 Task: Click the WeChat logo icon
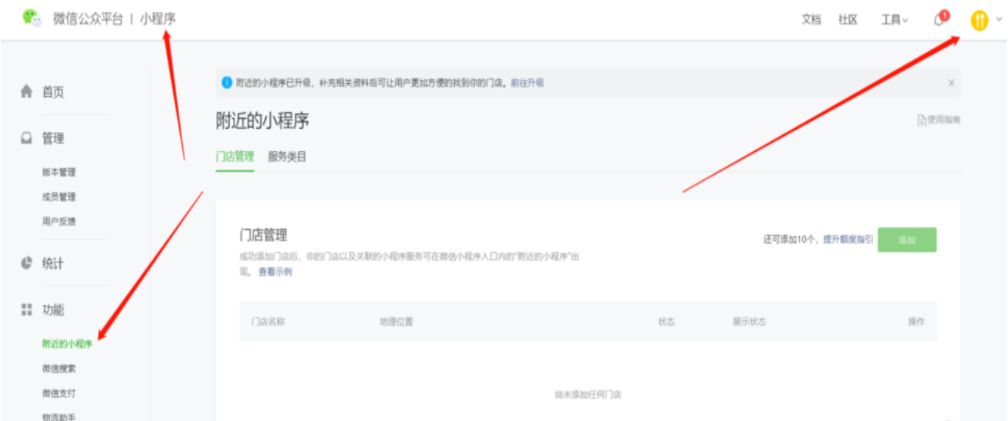tap(33, 19)
